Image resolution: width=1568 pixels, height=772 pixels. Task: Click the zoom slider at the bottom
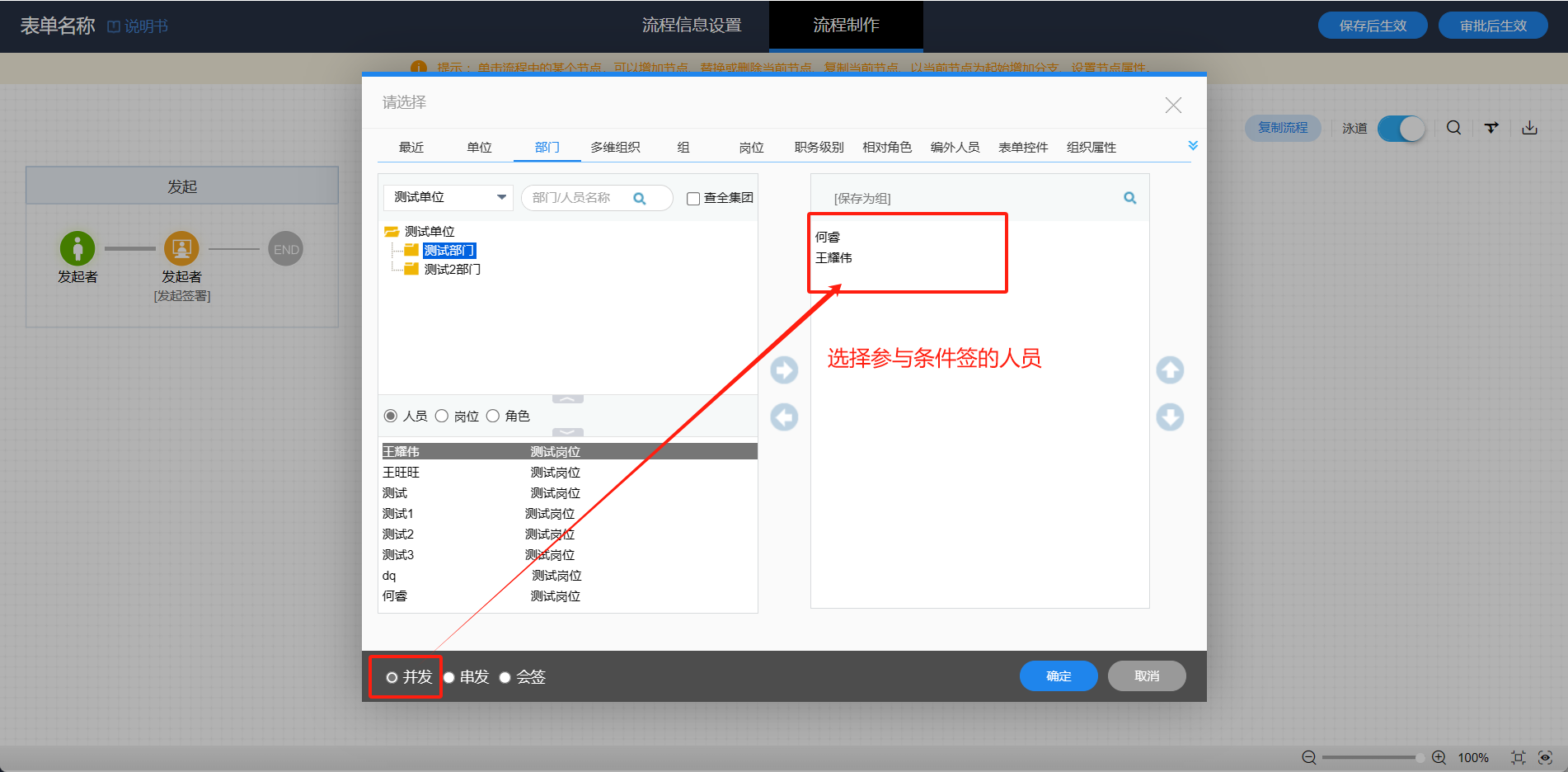1368,757
